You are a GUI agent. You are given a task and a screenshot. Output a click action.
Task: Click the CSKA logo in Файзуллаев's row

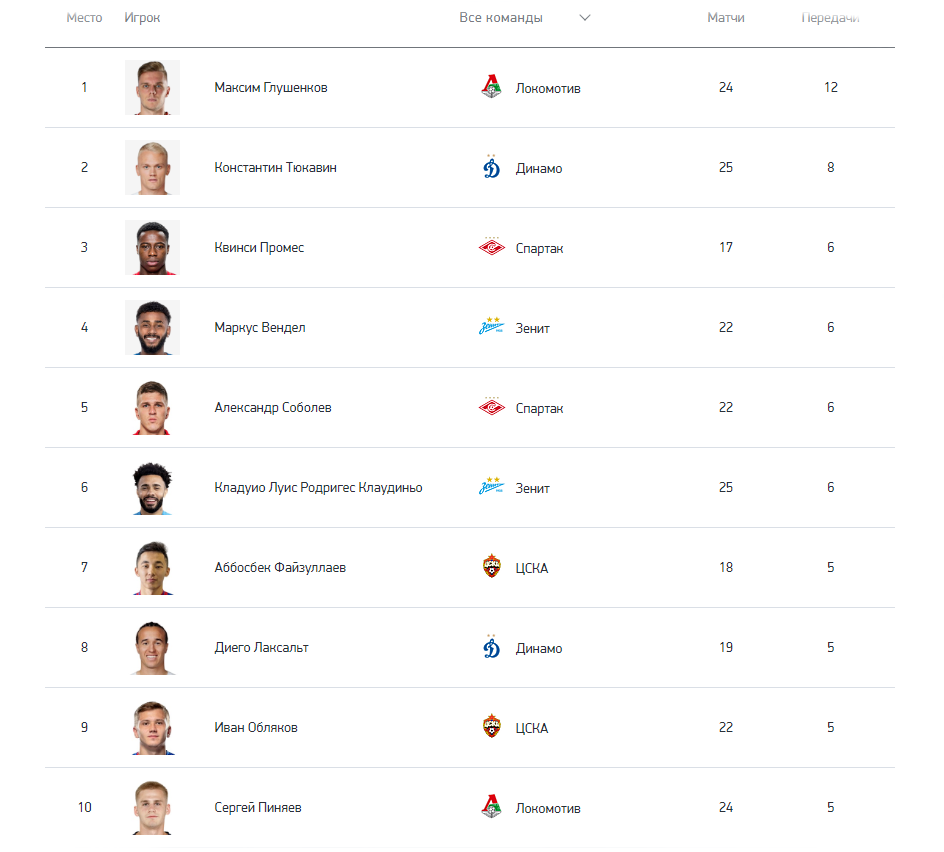pyautogui.click(x=491, y=567)
